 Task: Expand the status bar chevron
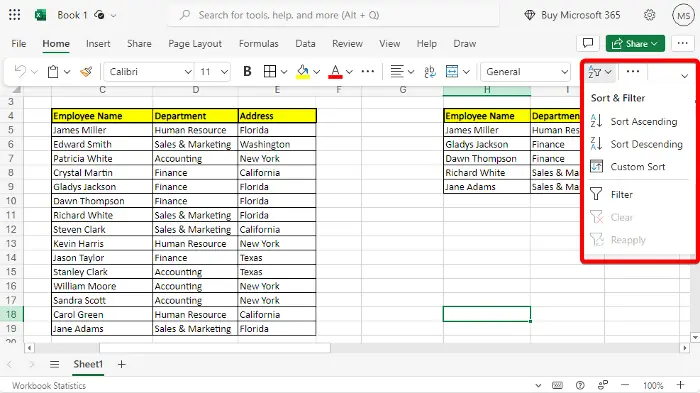pos(538,385)
